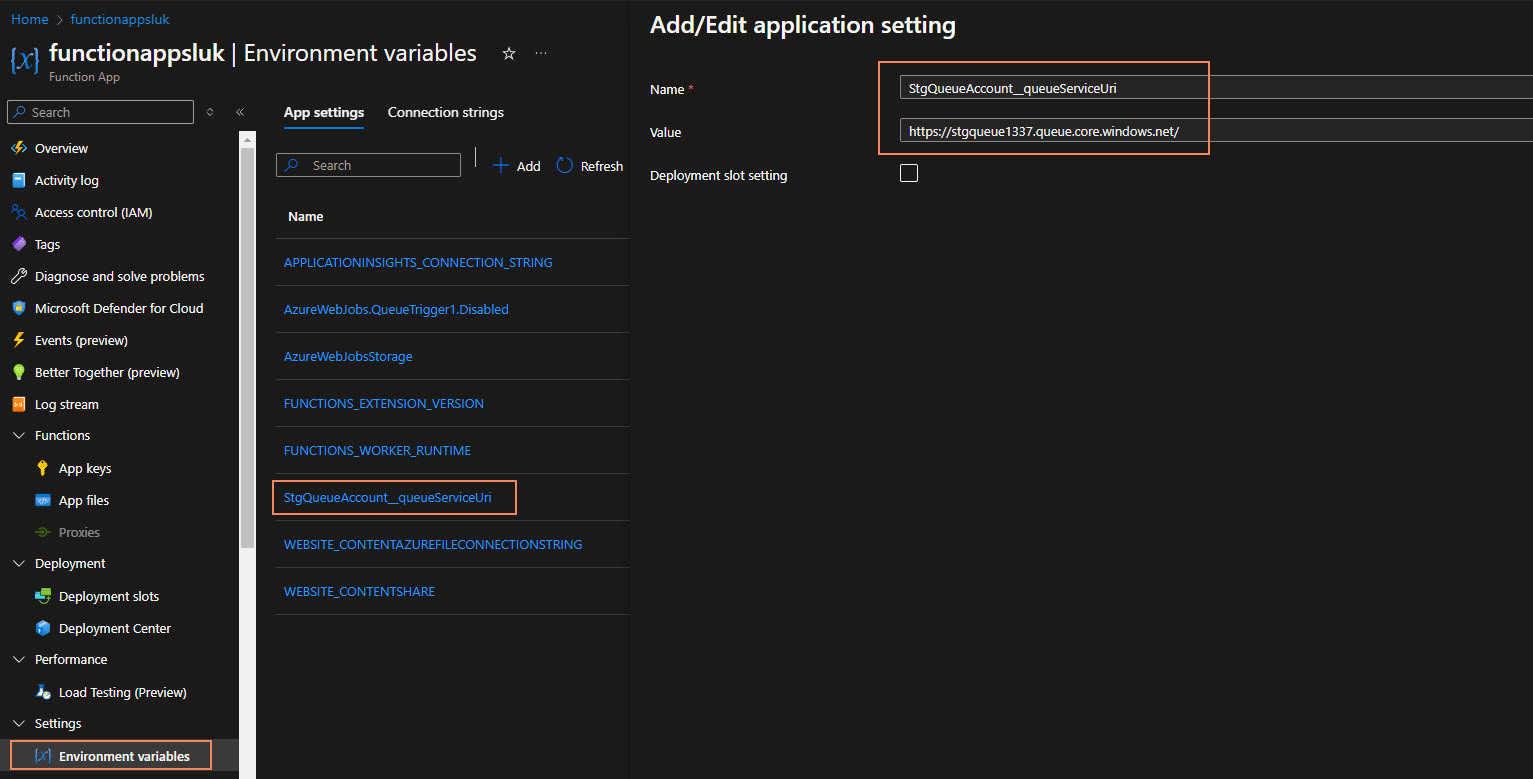Click the sidebar search expand/collapse arrows
The height and width of the screenshot is (779, 1533).
210,112
